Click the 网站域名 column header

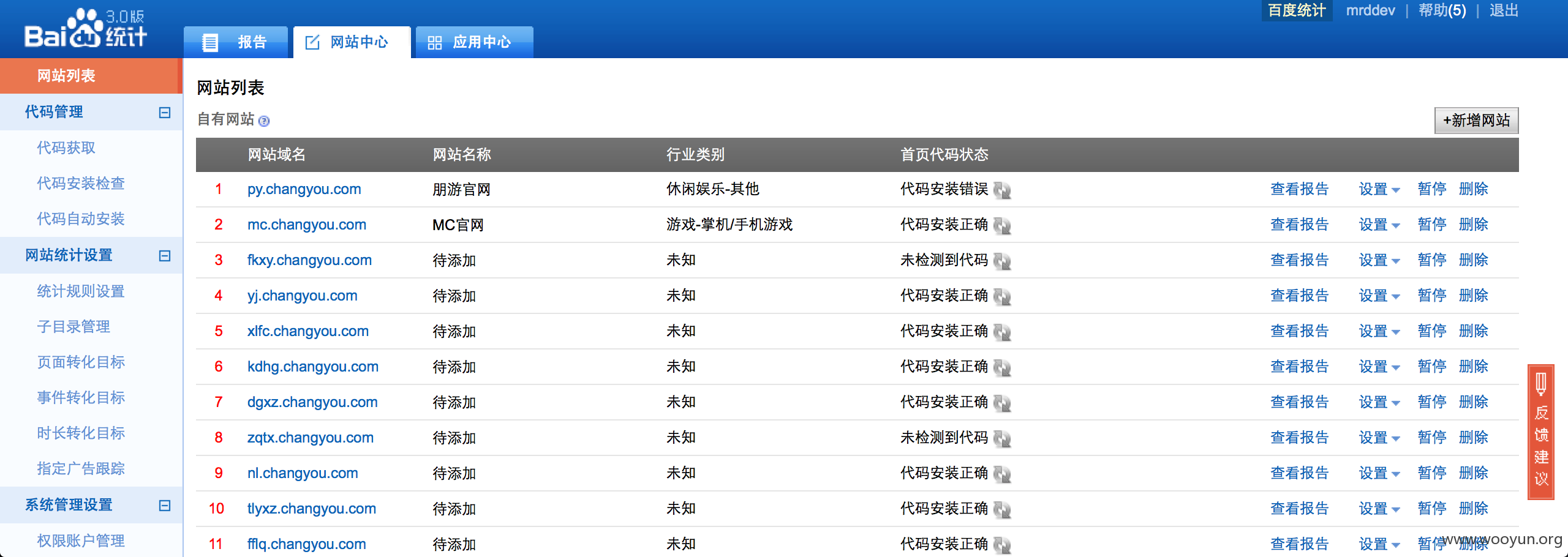pos(276,155)
